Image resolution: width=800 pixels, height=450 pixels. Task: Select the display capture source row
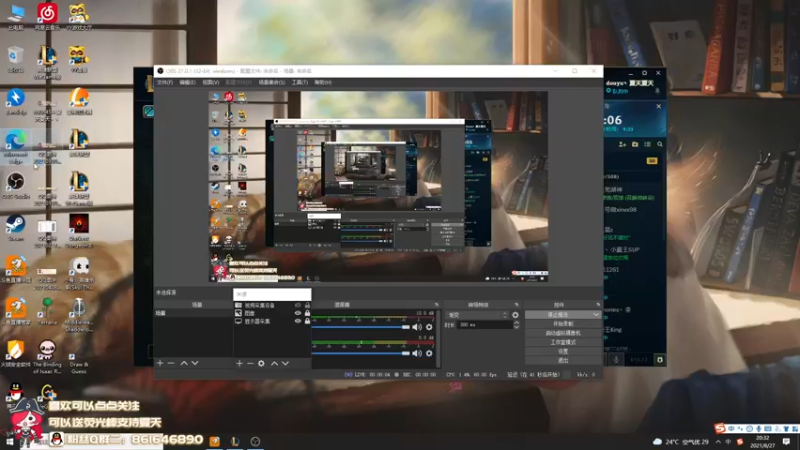click(x=272, y=321)
